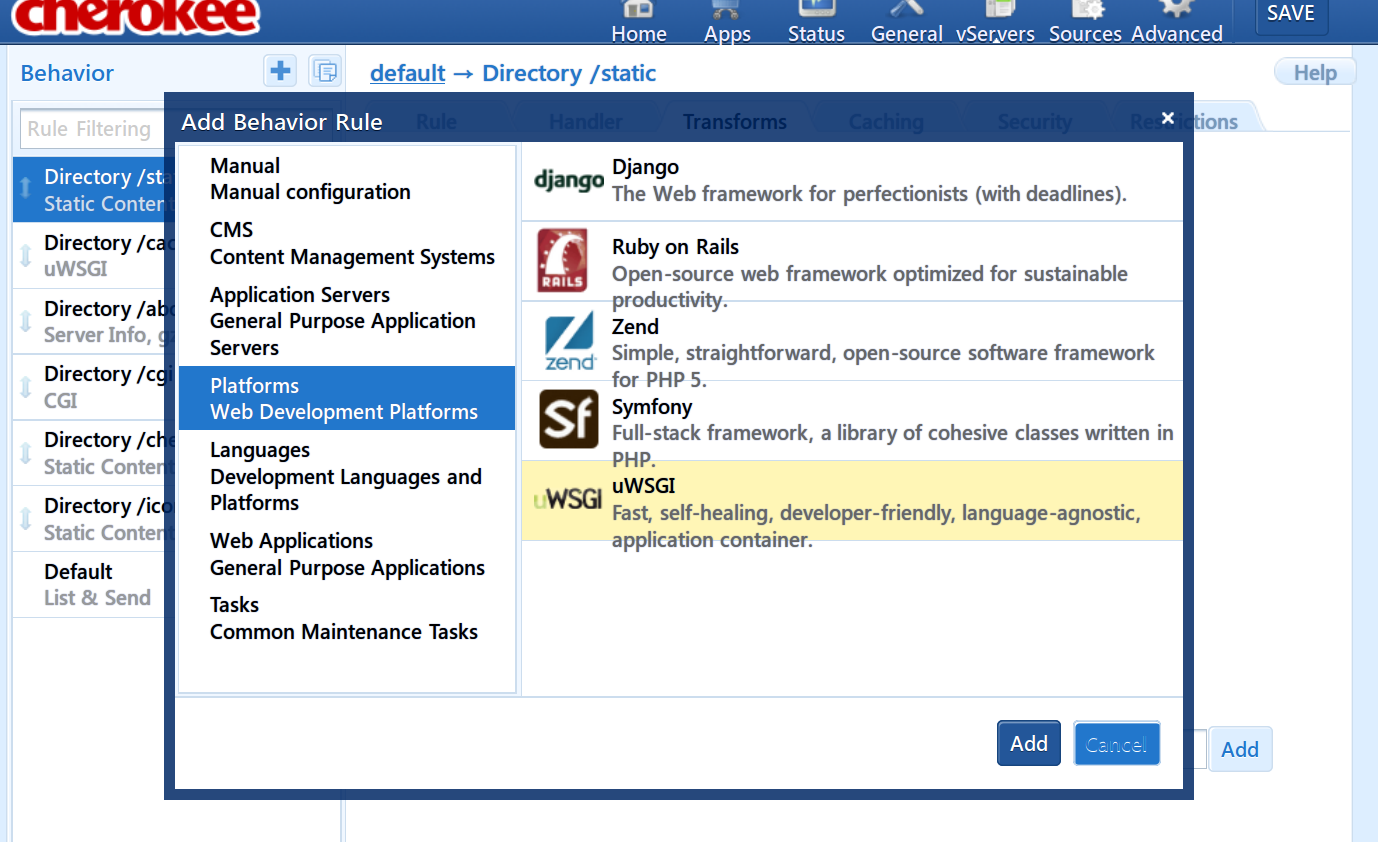Follow the default vServer link

pos(407,73)
